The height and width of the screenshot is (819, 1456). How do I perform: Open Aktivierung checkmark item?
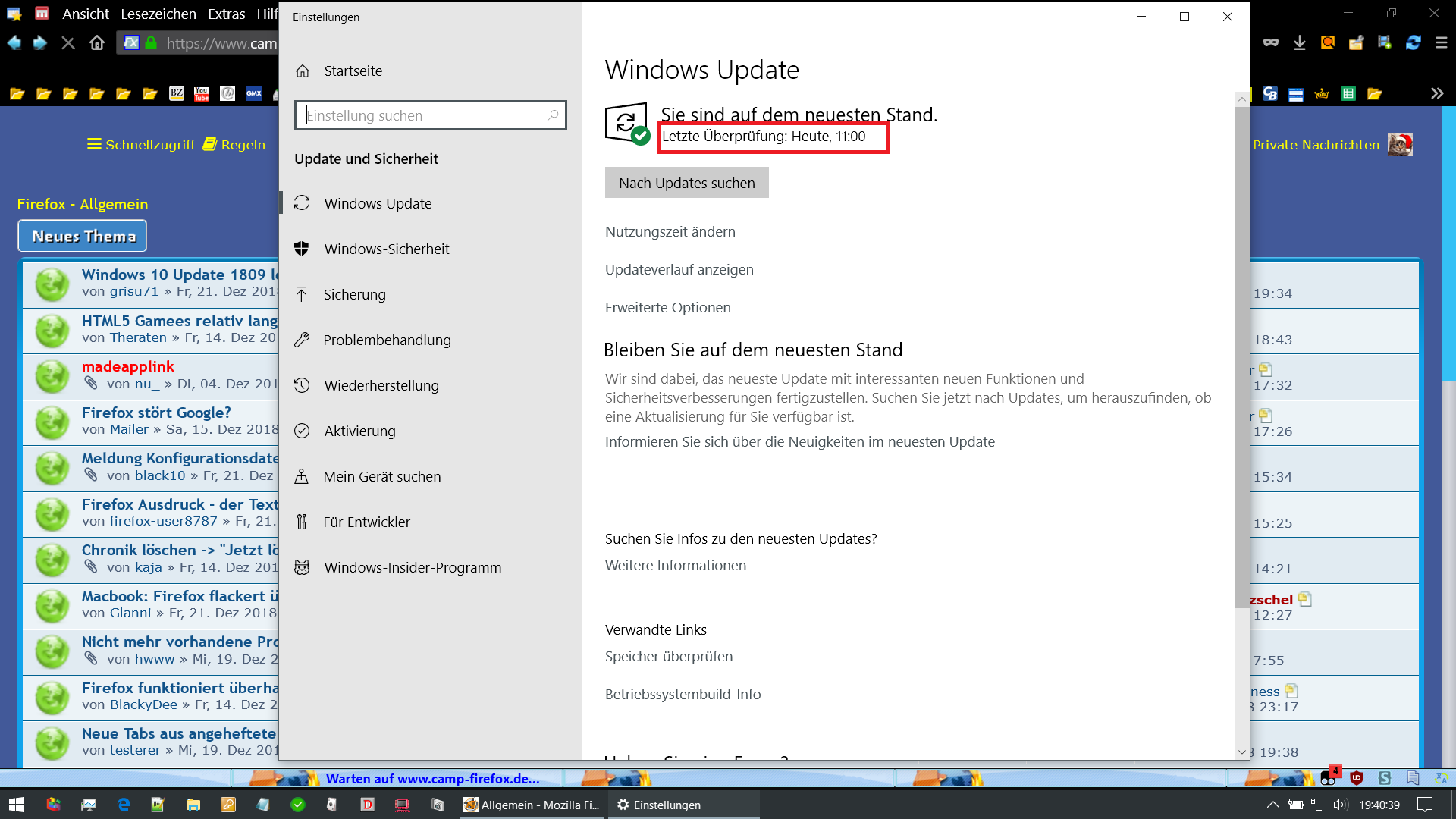[359, 431]
